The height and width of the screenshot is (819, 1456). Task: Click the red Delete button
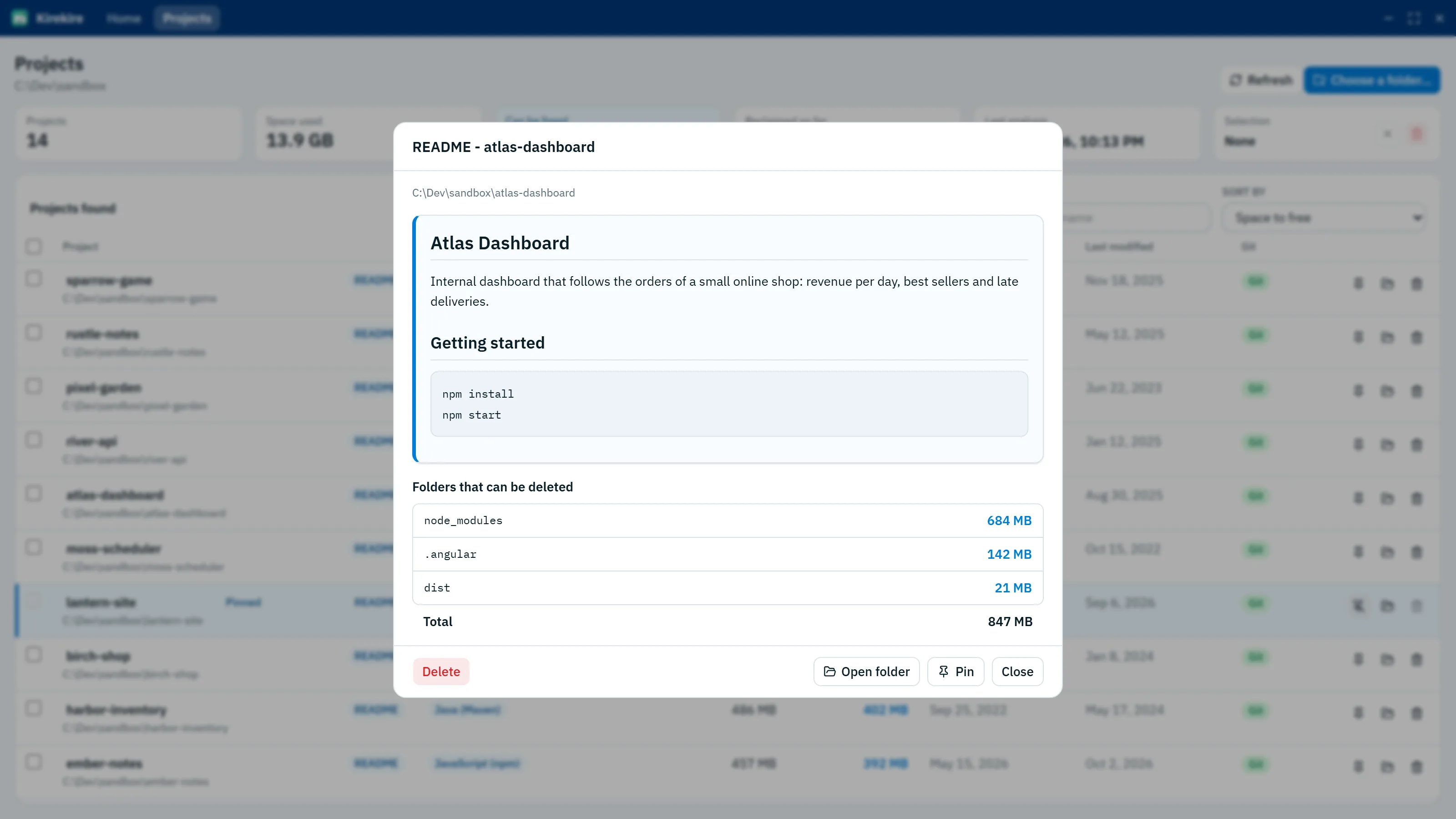pyautogui.click(x=441, y=672)
